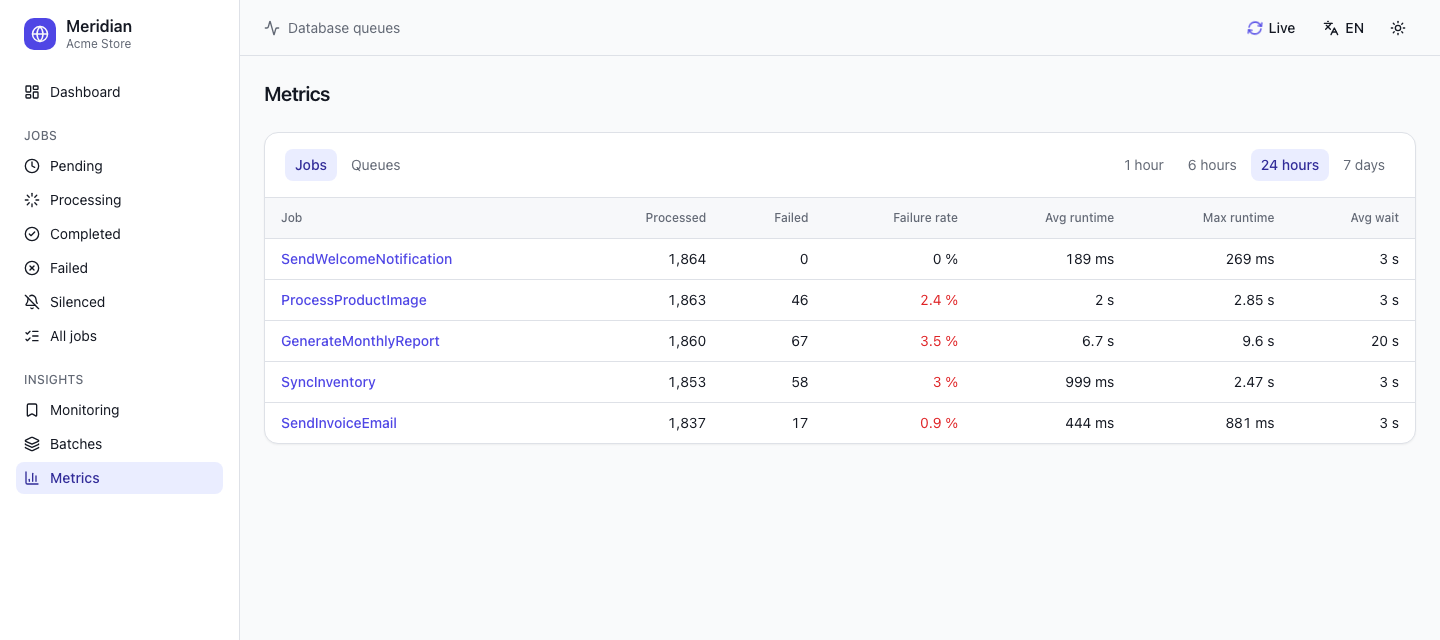
Task: View Completed jobs
Action: click(119, 234)
